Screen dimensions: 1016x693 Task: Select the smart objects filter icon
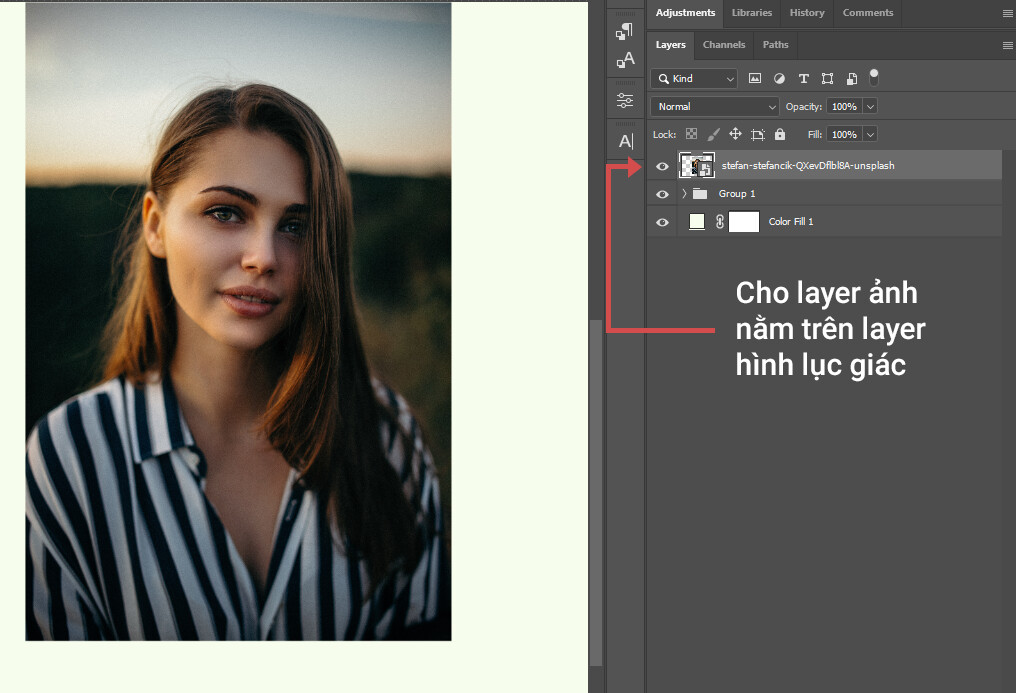click(x=852, y=78)
